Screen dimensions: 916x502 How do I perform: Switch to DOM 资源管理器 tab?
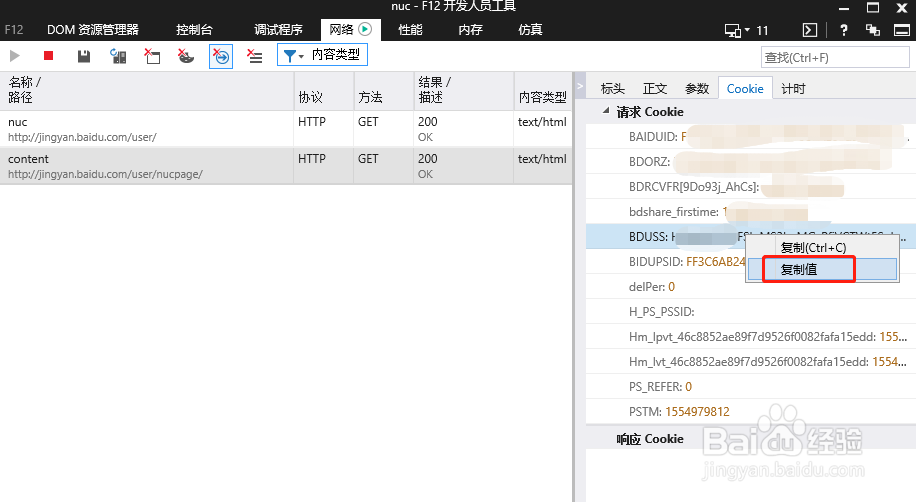[93, 30]
